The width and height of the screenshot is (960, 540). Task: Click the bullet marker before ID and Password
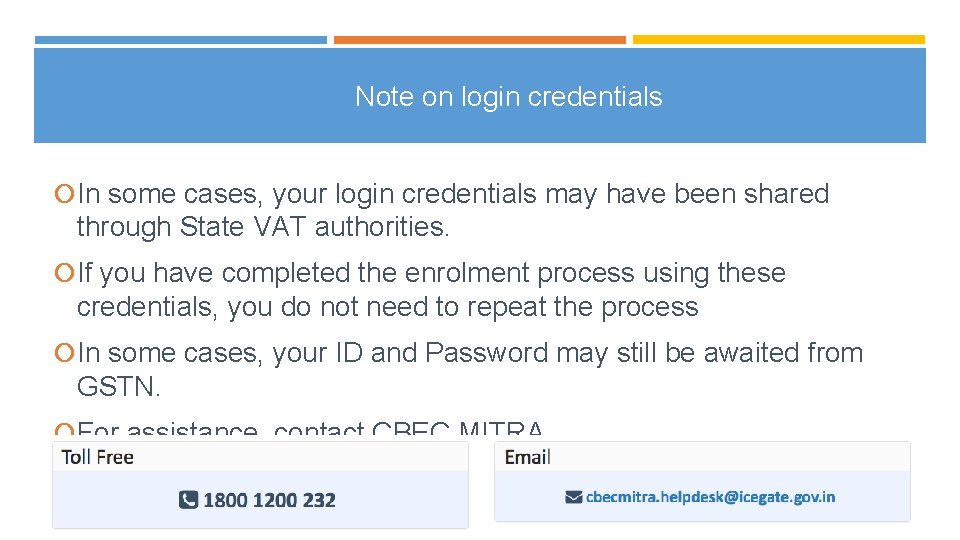click(64, 353)
